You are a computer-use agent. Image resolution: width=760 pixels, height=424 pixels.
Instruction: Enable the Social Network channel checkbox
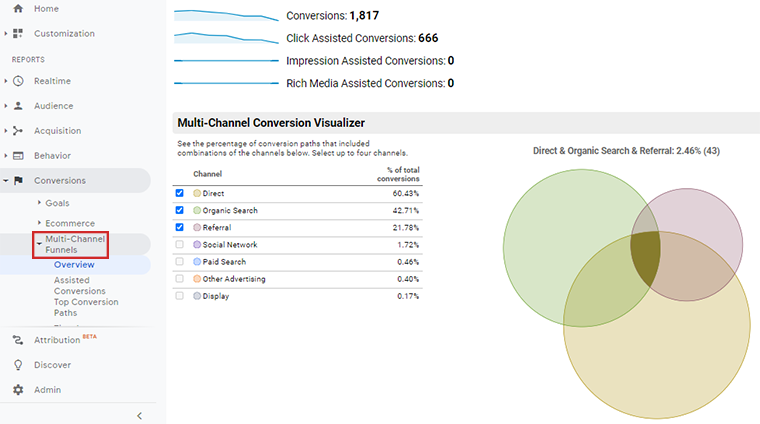[180, 245]
